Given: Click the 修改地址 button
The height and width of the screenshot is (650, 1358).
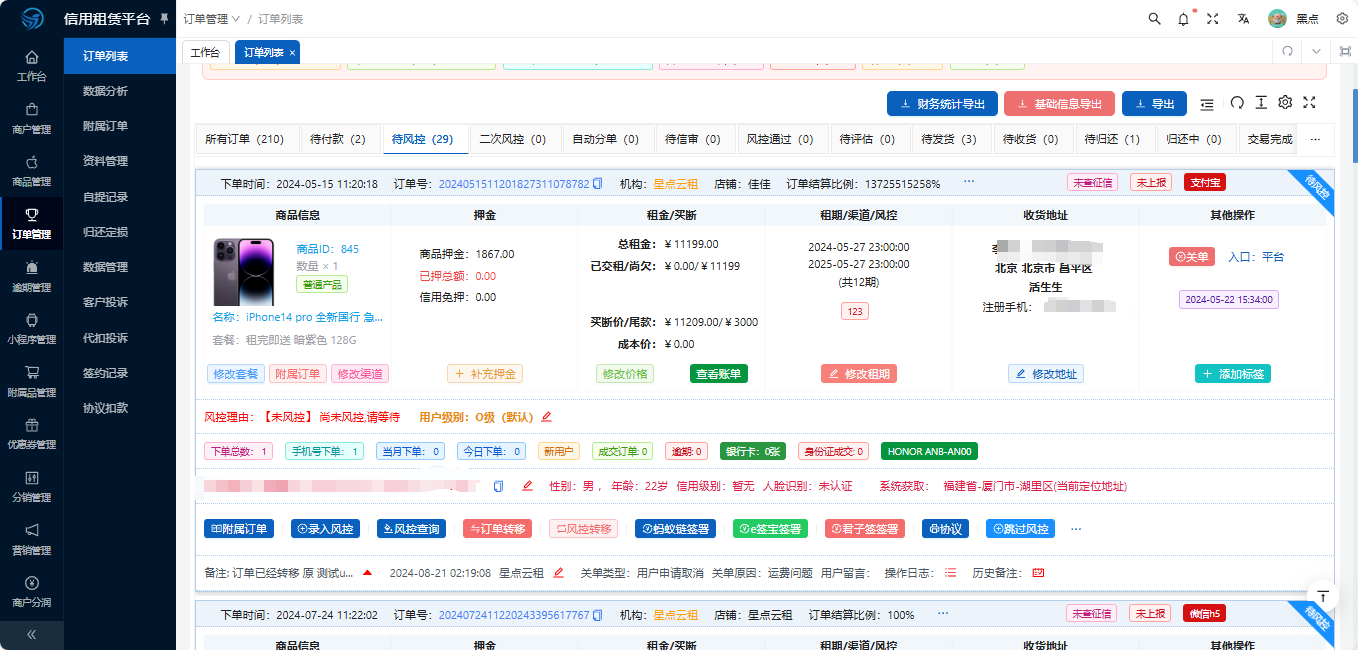Looking at the screenshot, I should click(1046, 374).
